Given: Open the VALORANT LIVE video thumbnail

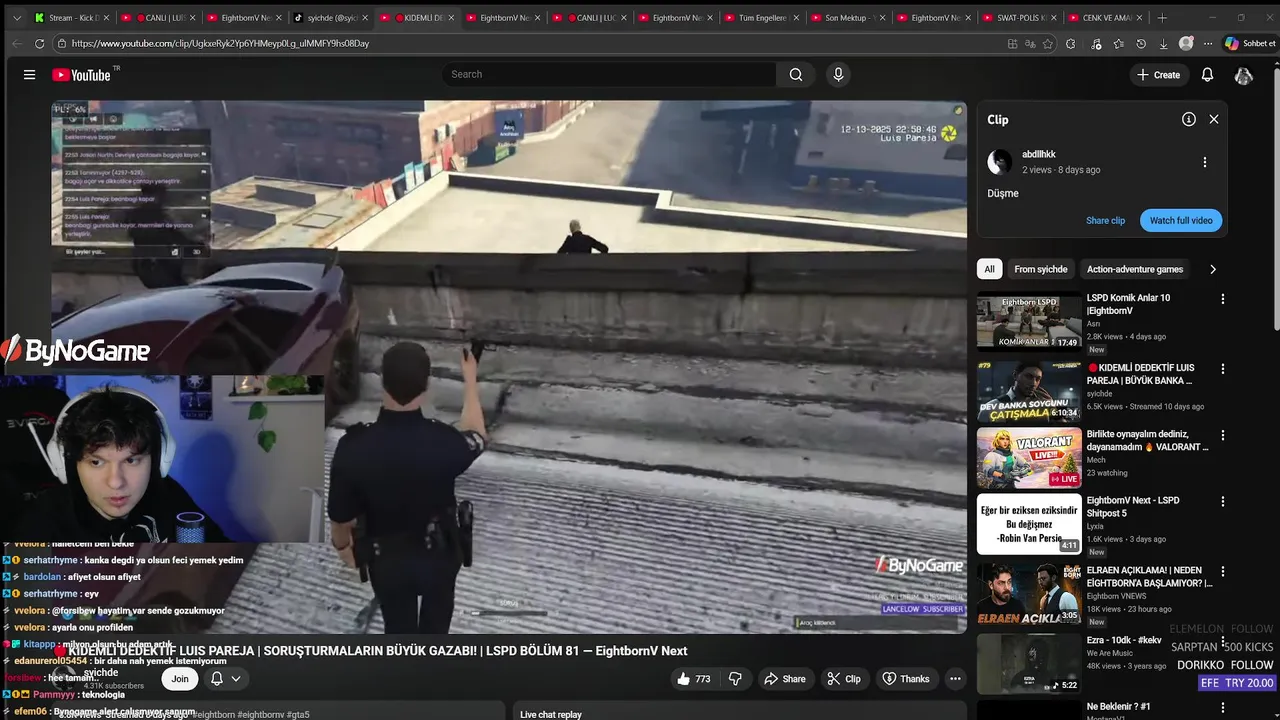Looking at the screenshot, I should (1029, 458).
